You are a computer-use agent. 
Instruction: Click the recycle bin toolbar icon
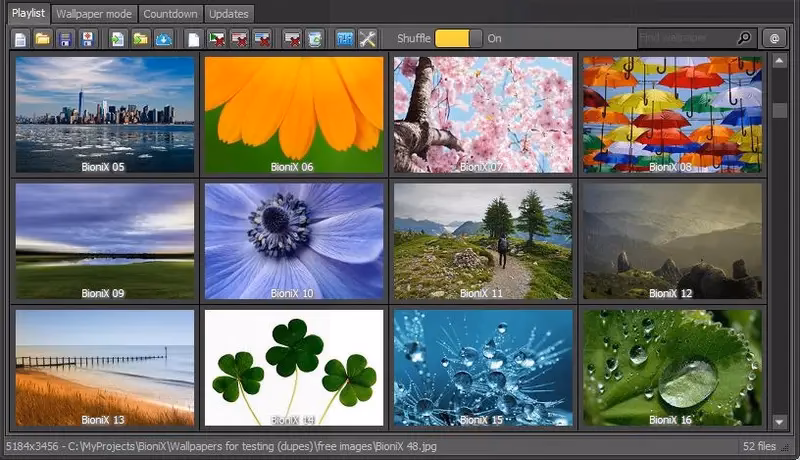point(315,39)
